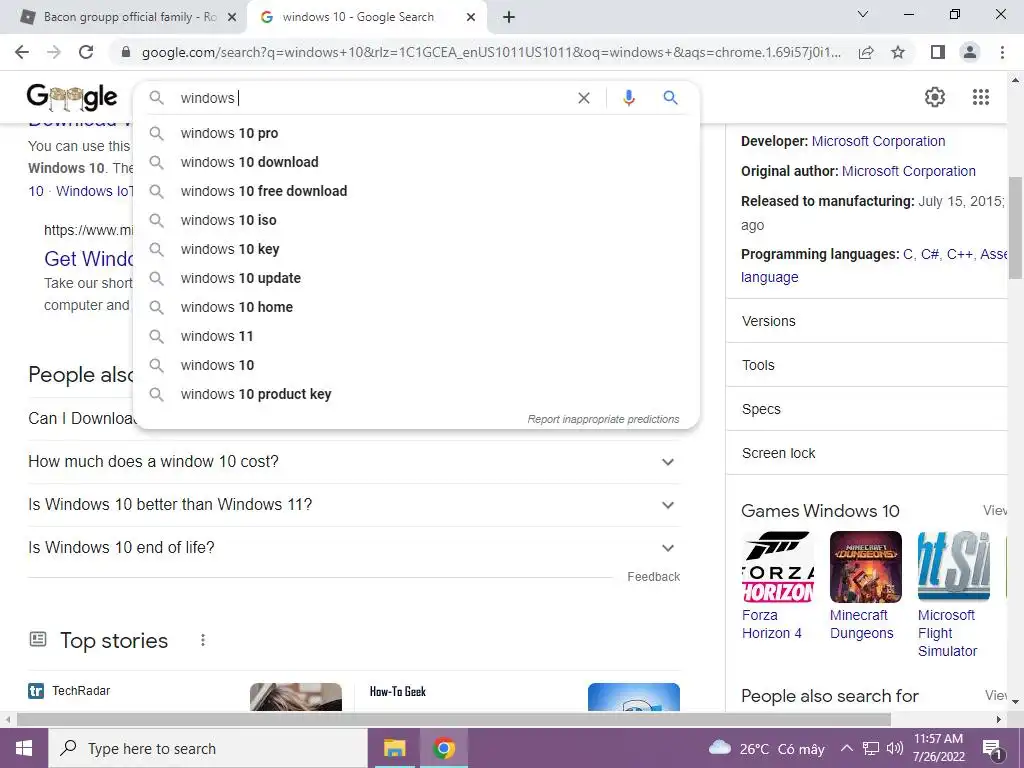Open weather widget showing 26°C

766,748
